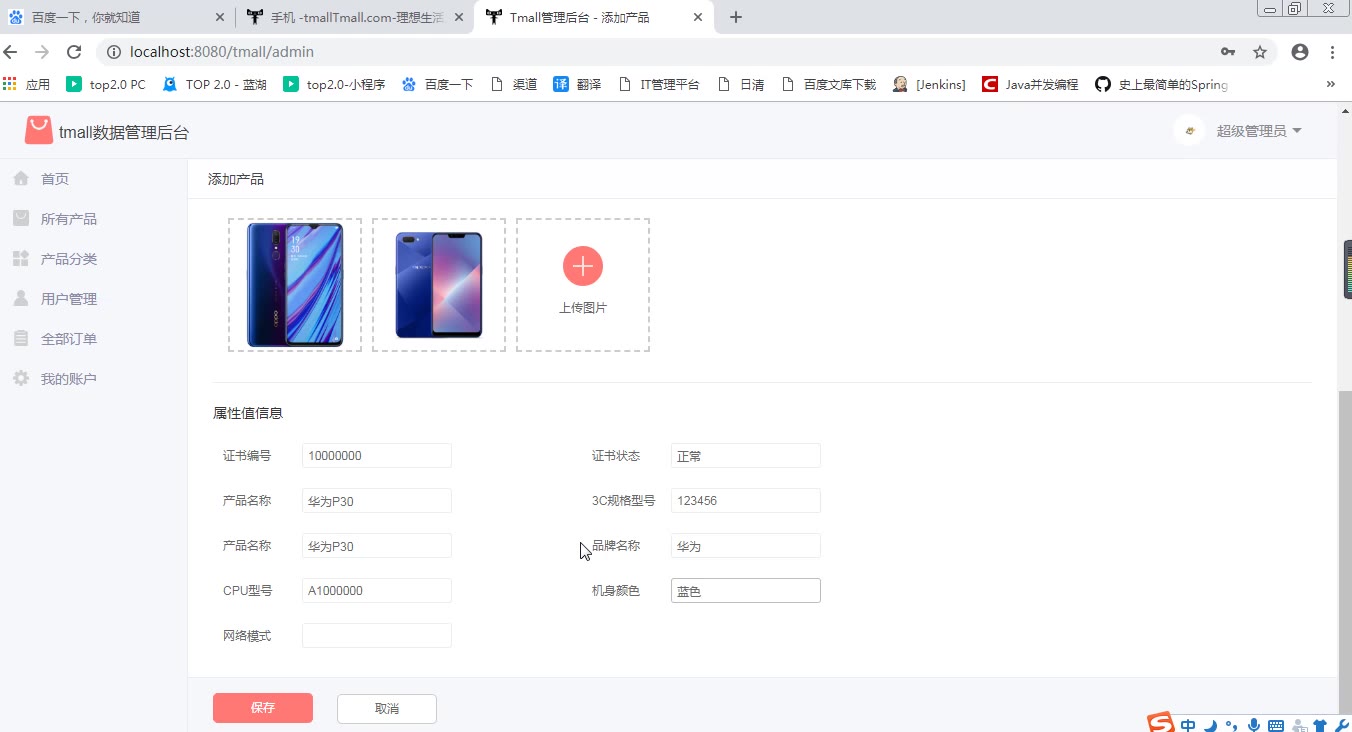
Task: Click the 全部订单 clipboard icon
Action: point(21,338)
